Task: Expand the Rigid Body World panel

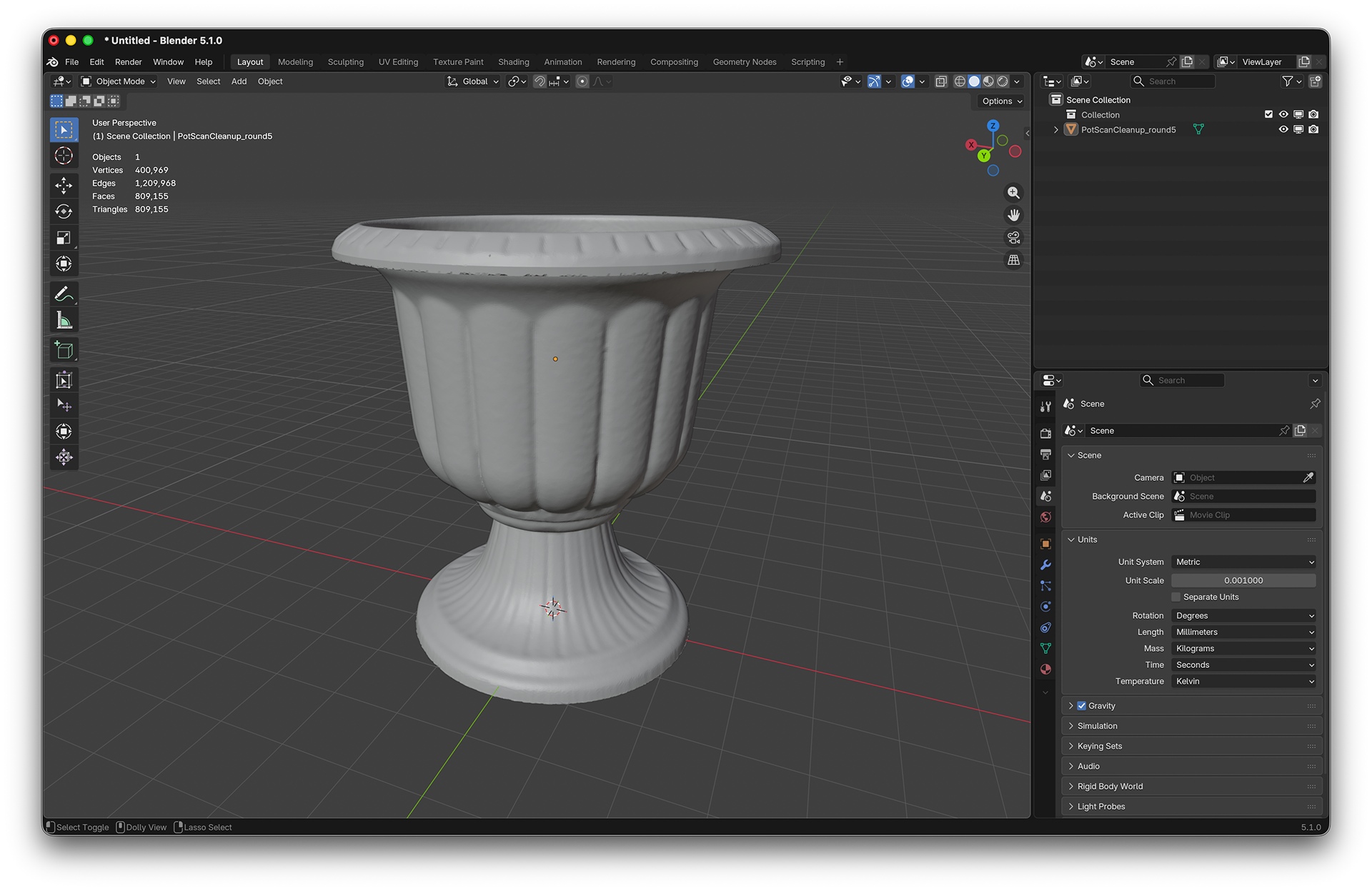Action: [x=1110, y=787]
